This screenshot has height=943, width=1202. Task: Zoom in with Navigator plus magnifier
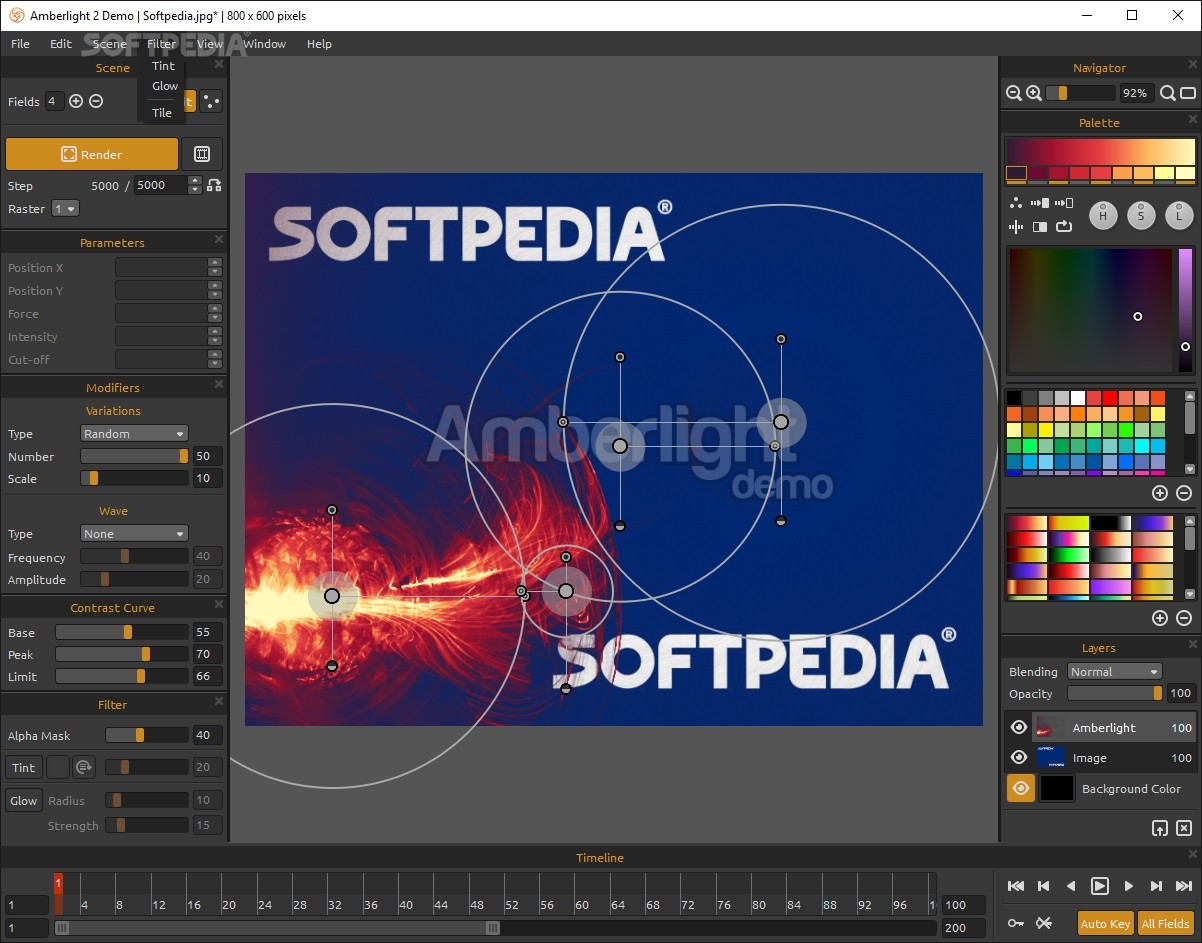1034,93
